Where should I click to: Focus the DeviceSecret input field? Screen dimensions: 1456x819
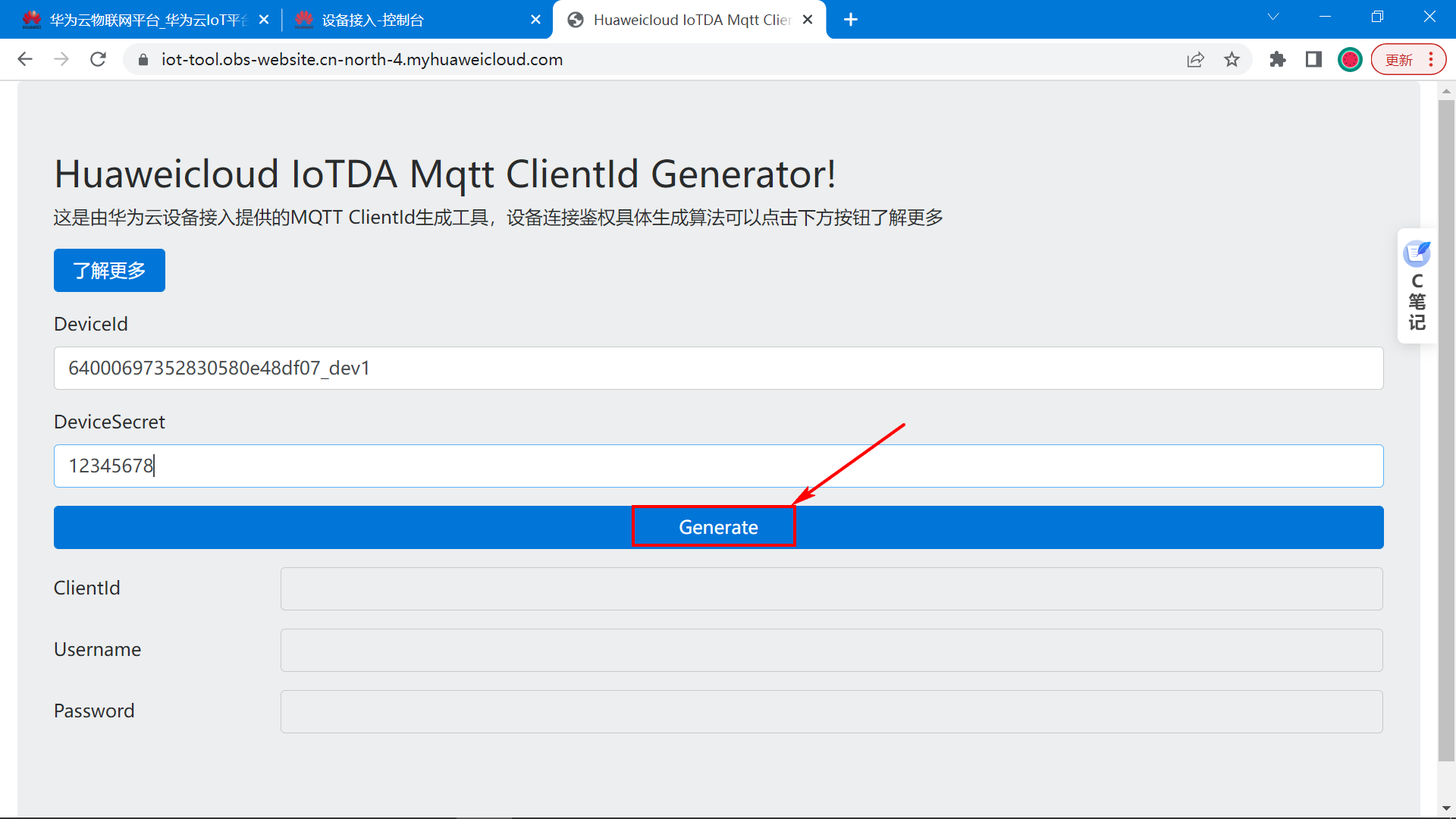coord(718,466)
